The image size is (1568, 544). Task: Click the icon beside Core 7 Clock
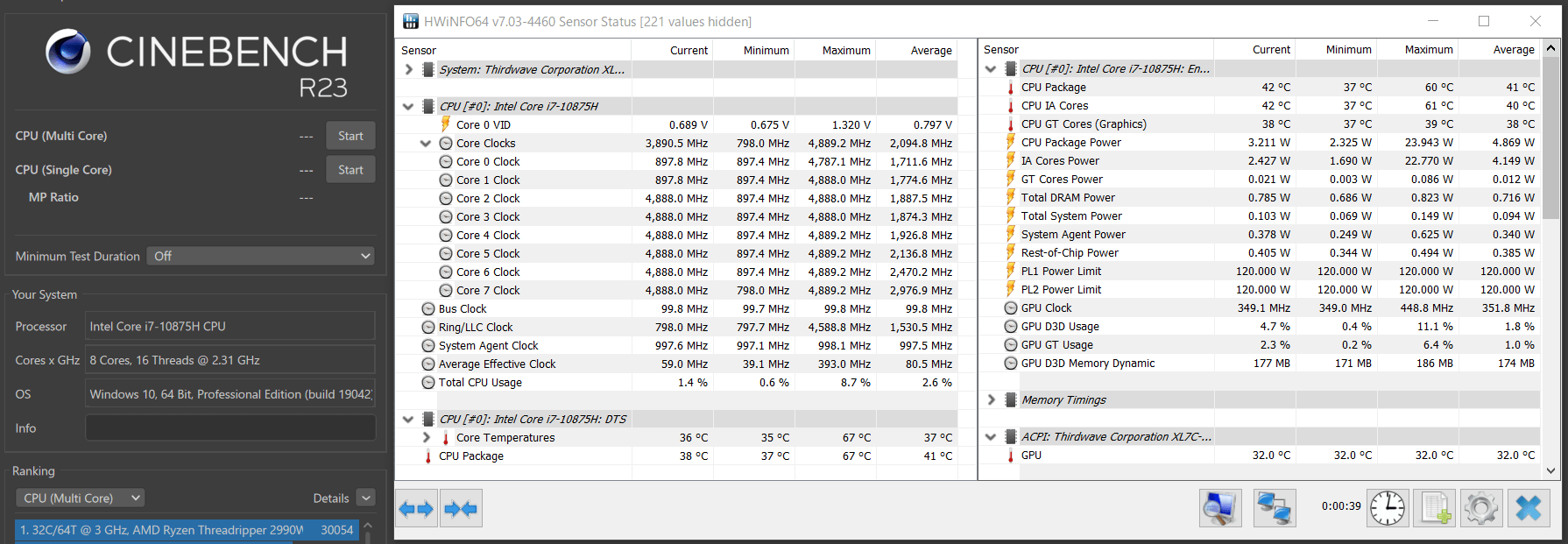point(446,291)
